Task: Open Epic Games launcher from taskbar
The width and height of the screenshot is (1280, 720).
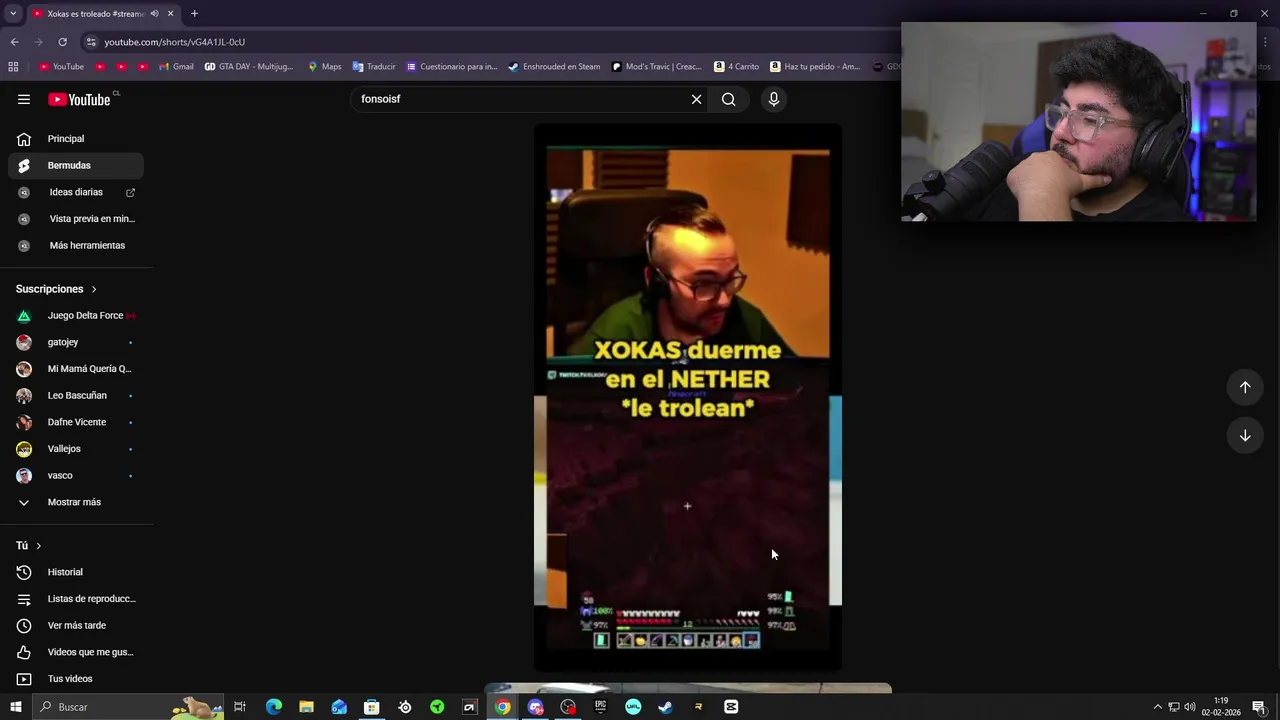Action: click(x=600, y=707)
